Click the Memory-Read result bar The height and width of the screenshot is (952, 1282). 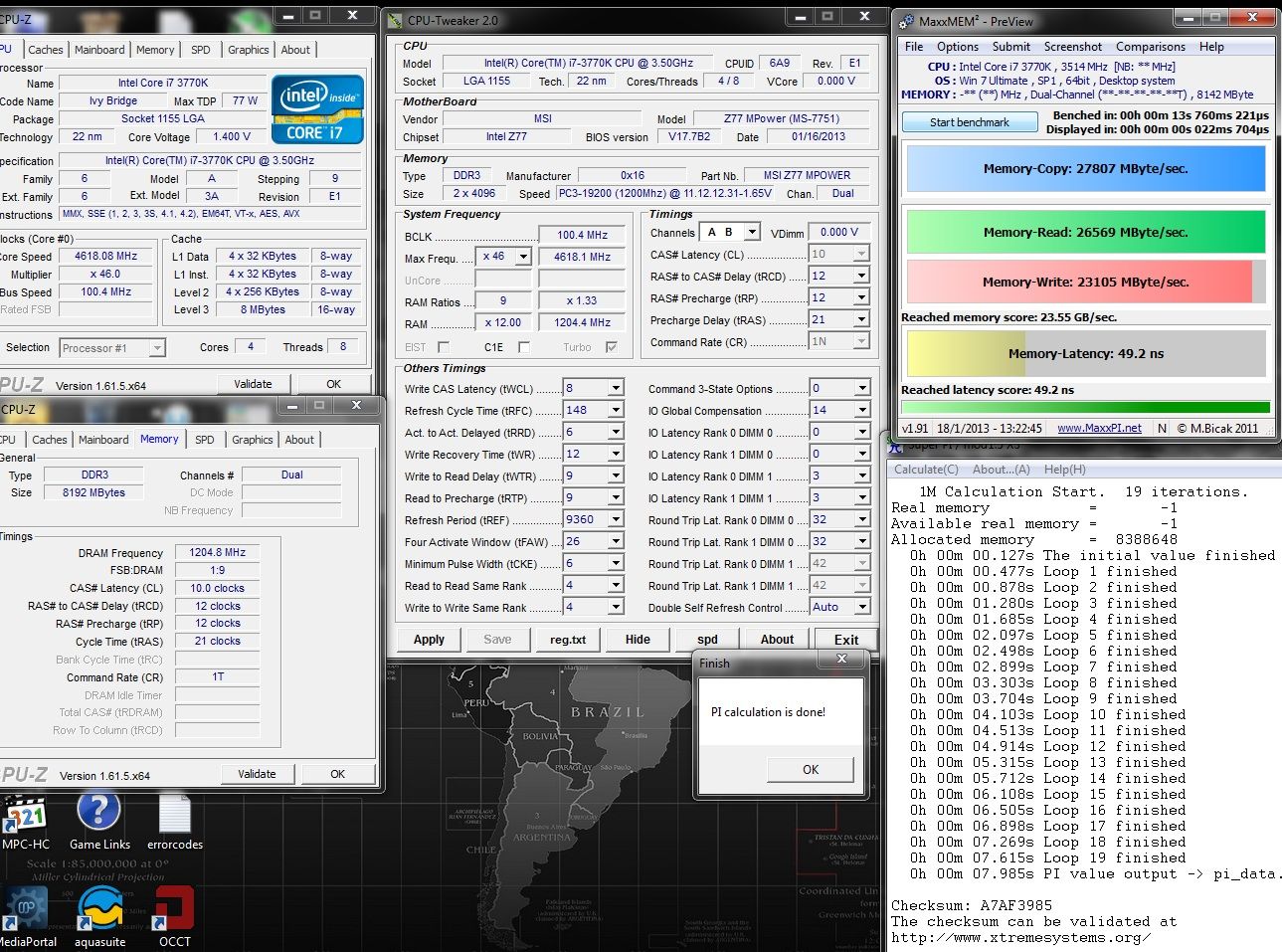1085,233
